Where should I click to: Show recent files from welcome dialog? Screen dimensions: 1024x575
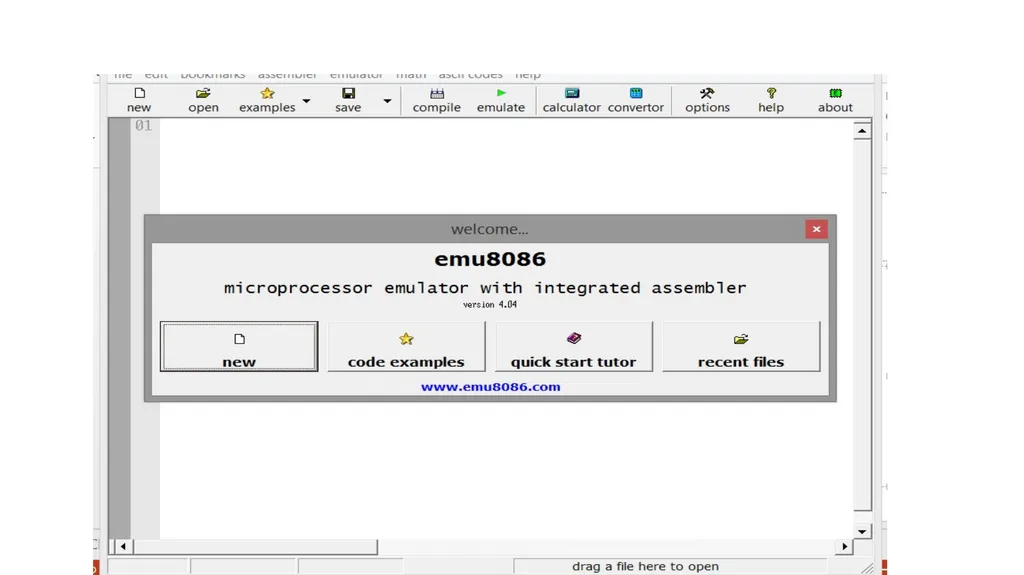741,346
